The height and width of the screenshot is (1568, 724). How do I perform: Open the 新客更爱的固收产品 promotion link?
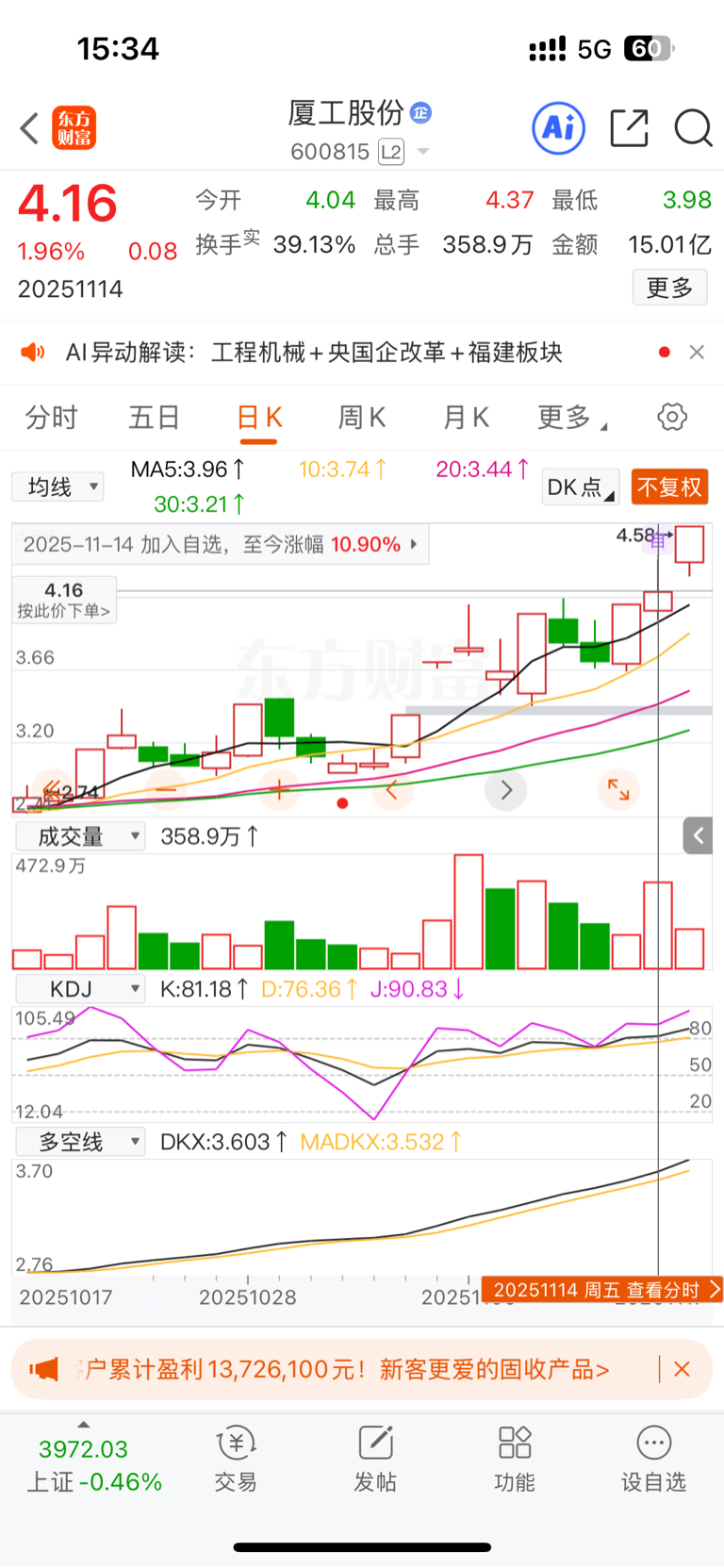pyautogui.click(x=495, y=1369)
